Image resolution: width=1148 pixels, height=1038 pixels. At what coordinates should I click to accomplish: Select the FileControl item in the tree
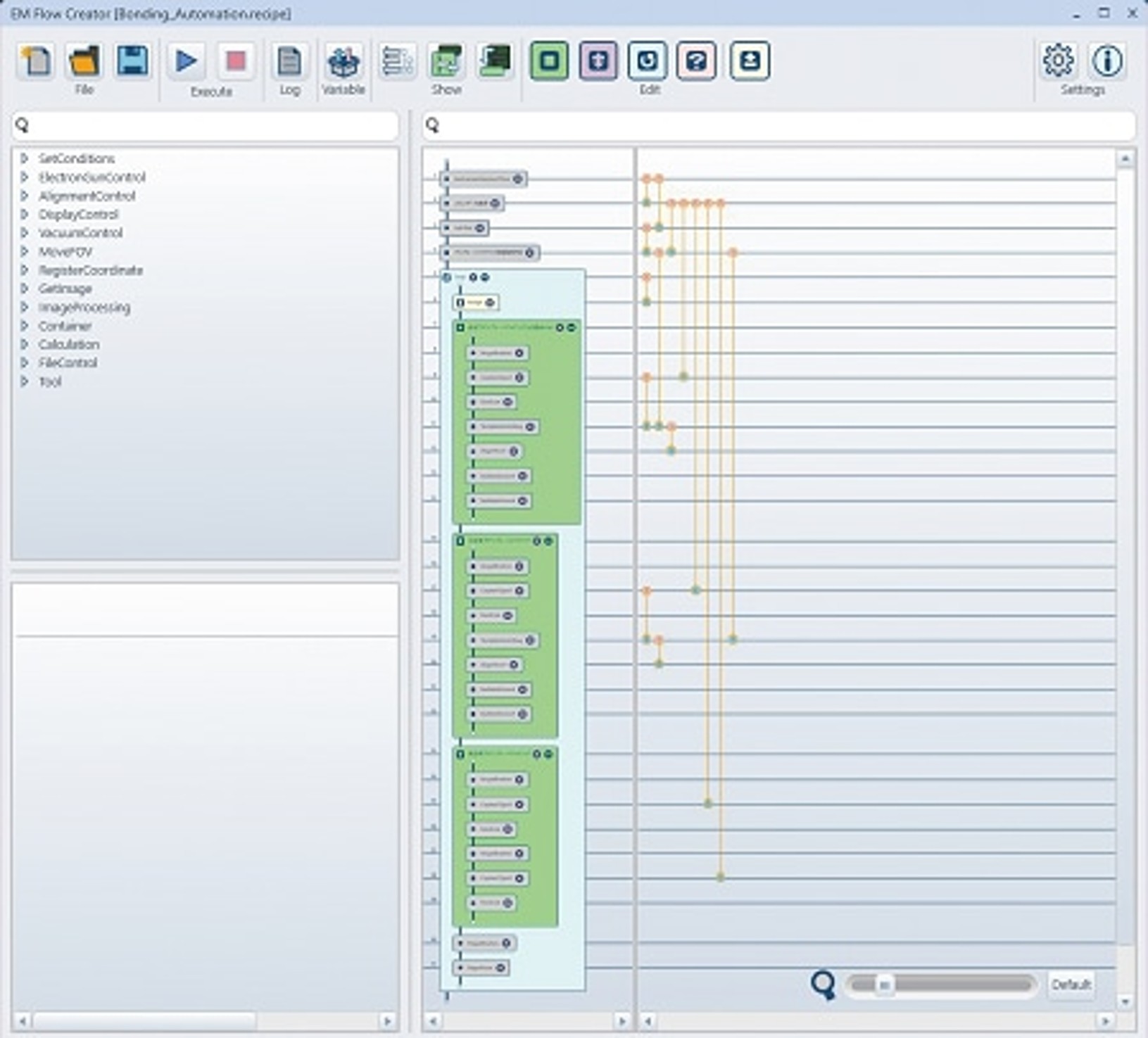coord(68,363)
